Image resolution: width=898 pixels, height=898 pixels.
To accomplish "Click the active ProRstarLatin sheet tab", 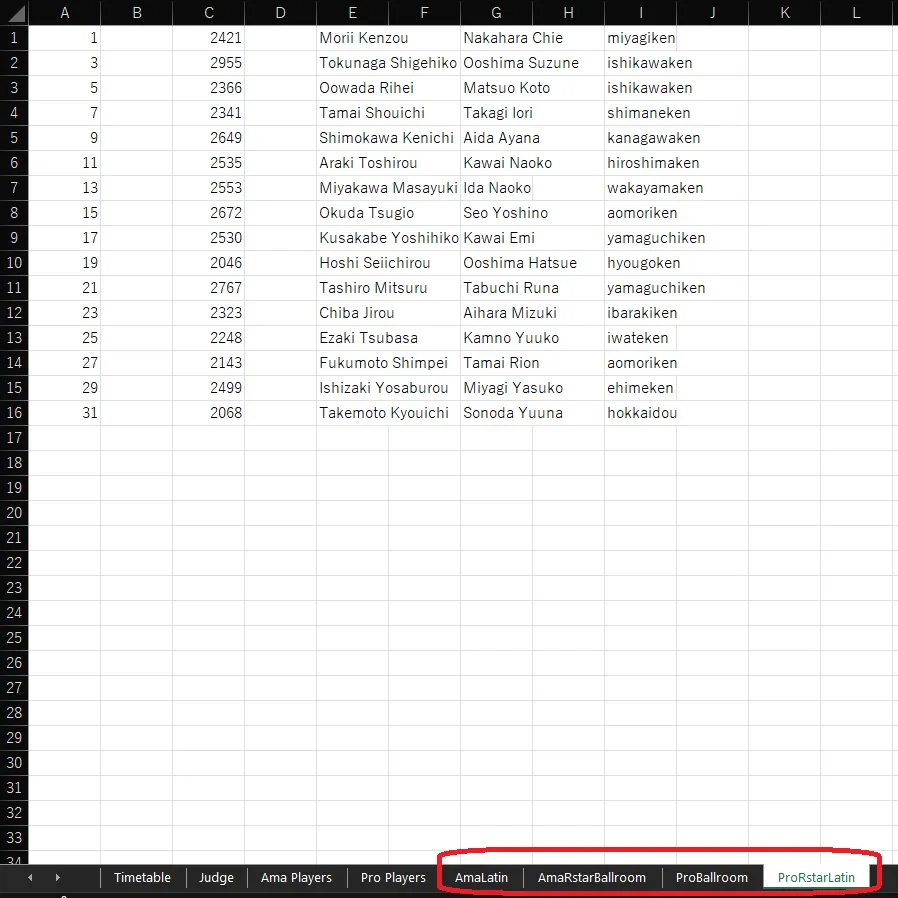I will [816, 877].
